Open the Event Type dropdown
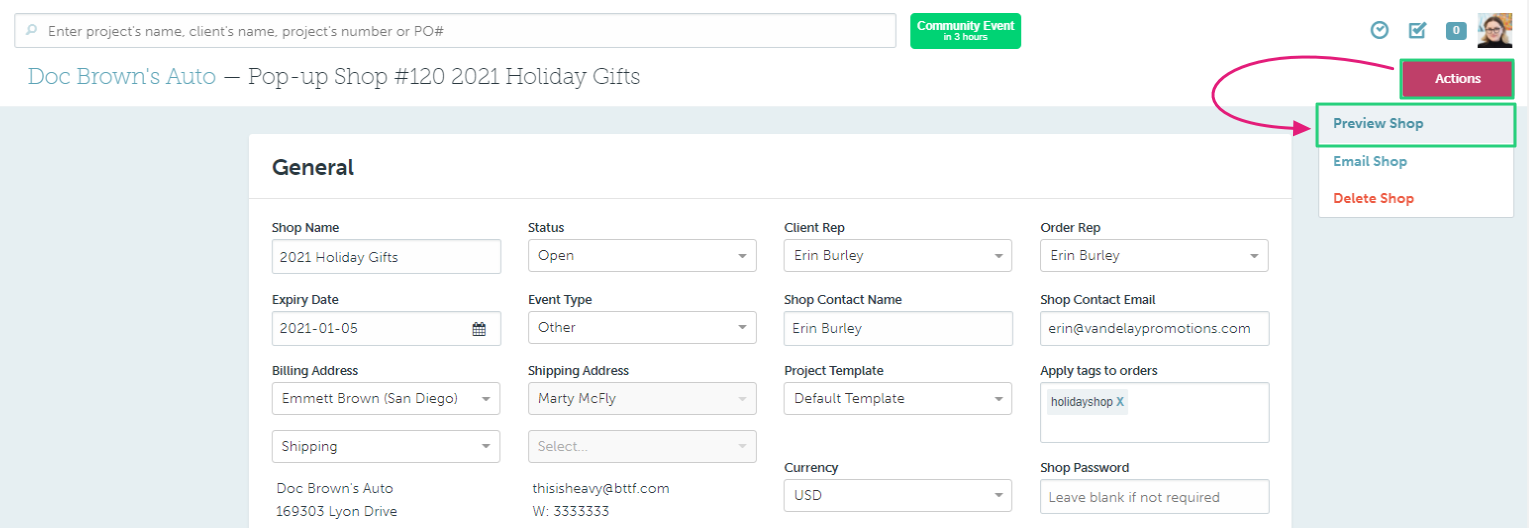The width and height of the screenshot is (1529, 528). (x=642, y=328)
